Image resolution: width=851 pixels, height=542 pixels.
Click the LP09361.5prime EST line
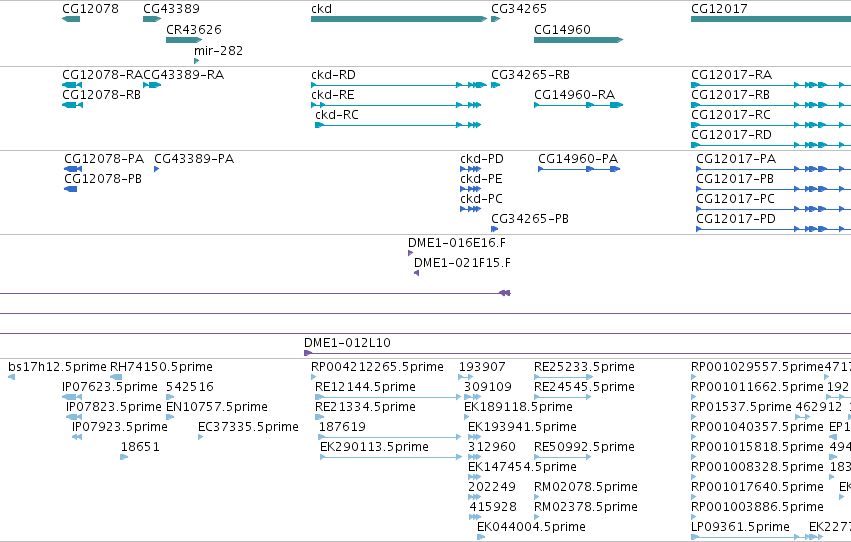tap(757, 537)
